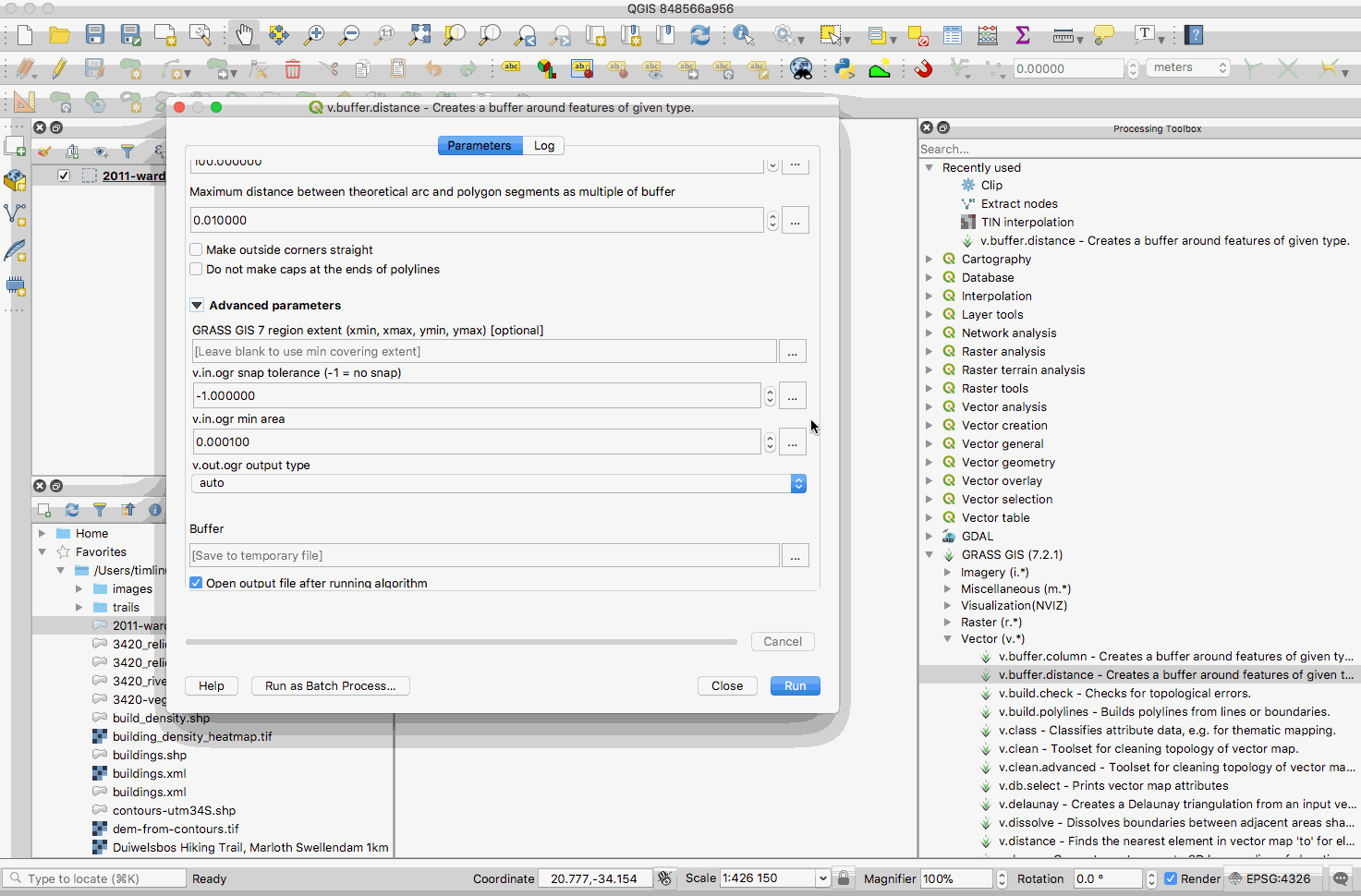The image size is (1361, 896).
Task: Click the Toggle Editing pencil icon
Action: (x=60, y=68)
